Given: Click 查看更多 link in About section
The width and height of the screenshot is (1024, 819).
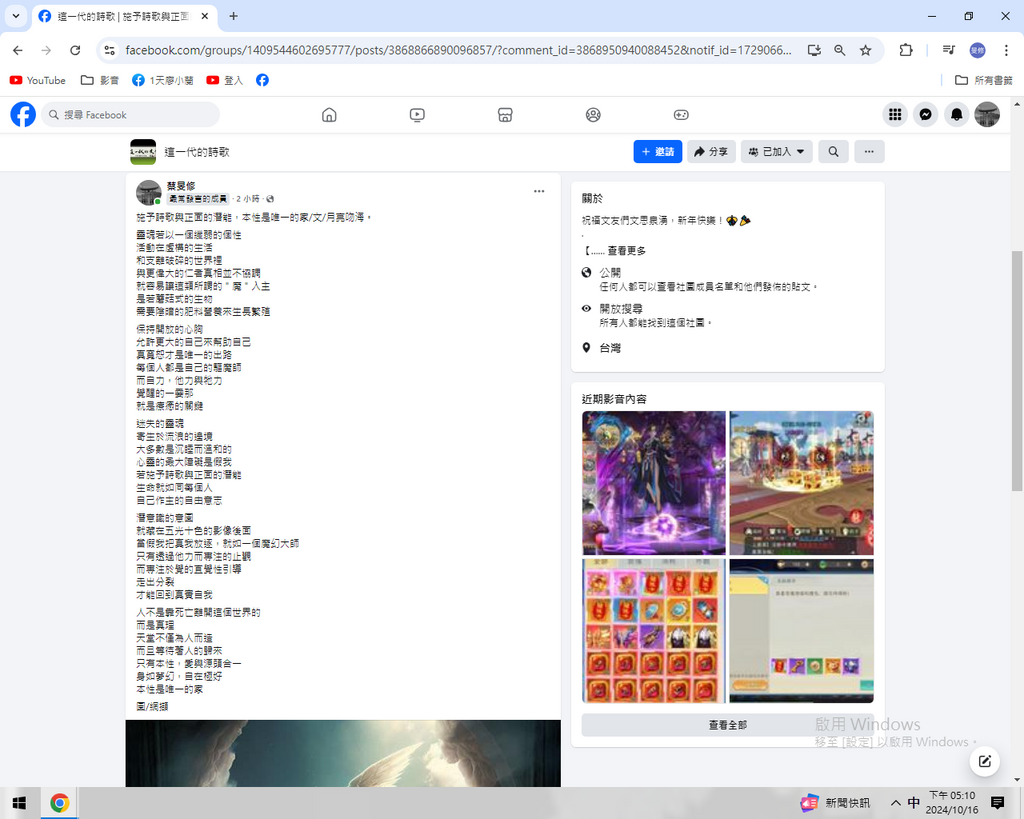Looking at the screenshot, I should click(x=626, y=251).
